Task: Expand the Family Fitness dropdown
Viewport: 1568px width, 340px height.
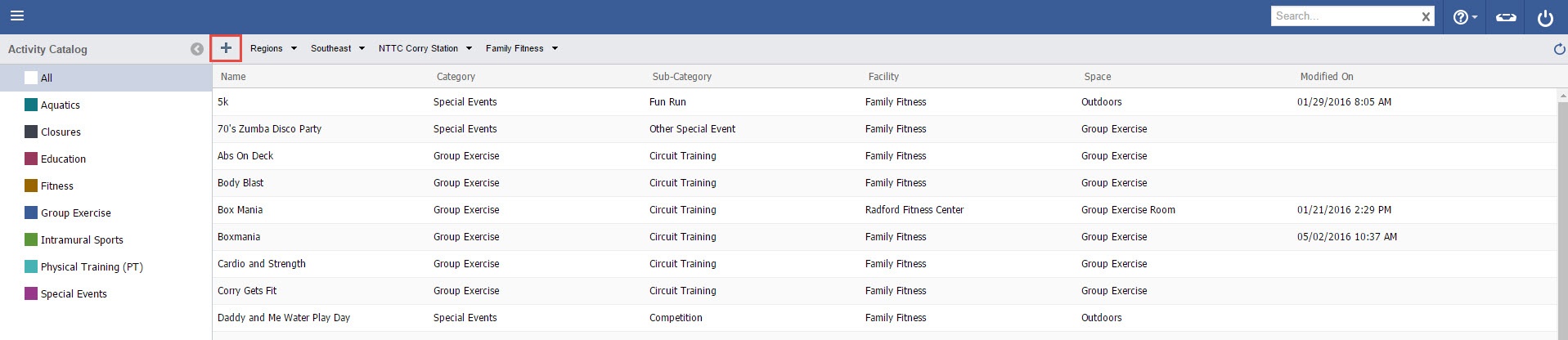Action: pyautogui.click(x=521, y=48)
